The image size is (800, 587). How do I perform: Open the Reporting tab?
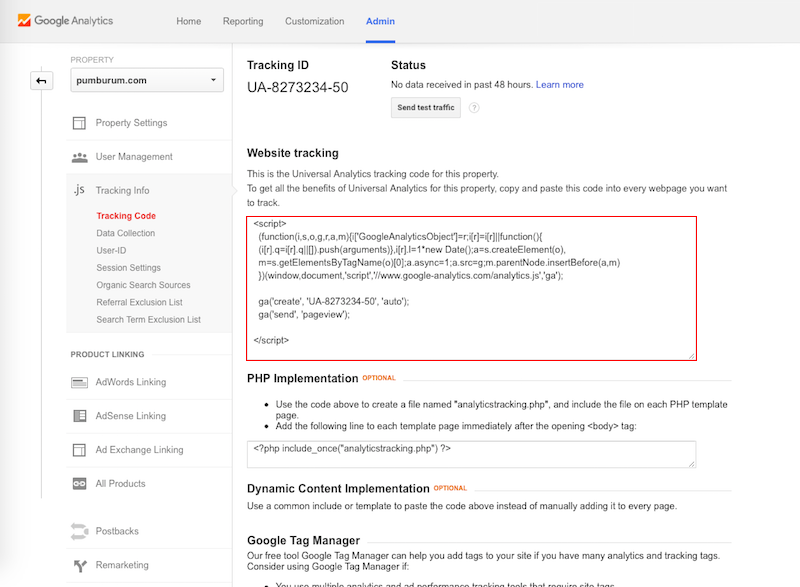pyautogui.click(x=243, y=21)
